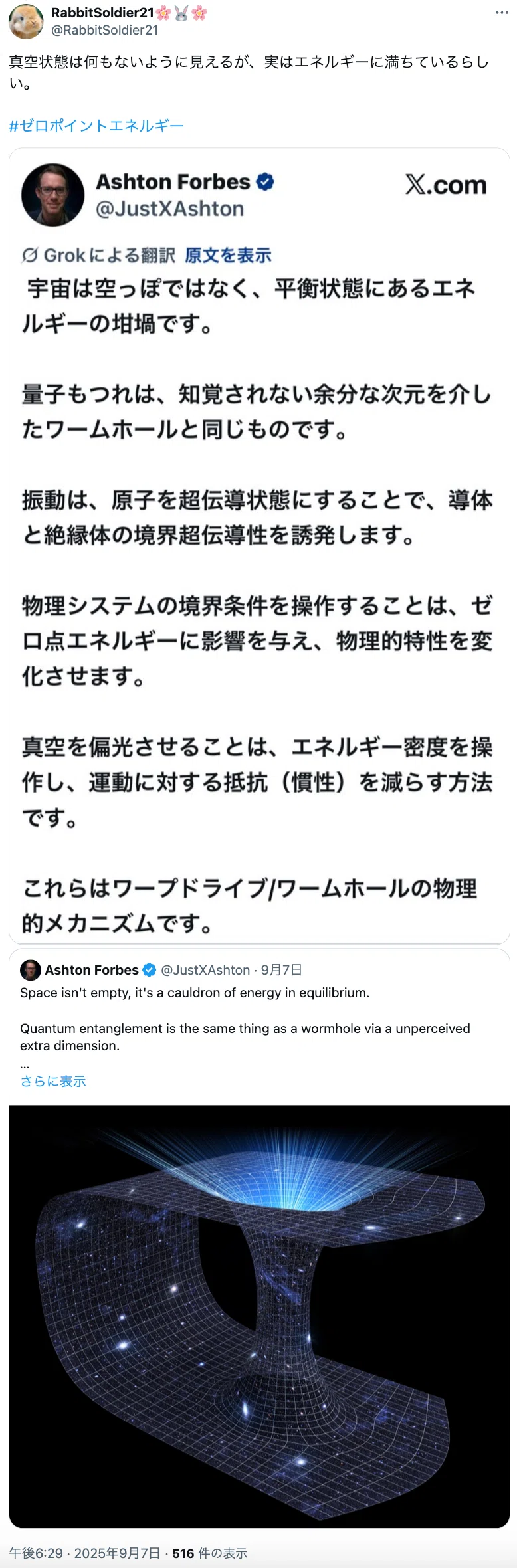Click the post timestamp 午後6:29 · 2025年9月7日
Viewport: 517px width, 1568px height.
pyautogui.click(x=84, y=1553)
